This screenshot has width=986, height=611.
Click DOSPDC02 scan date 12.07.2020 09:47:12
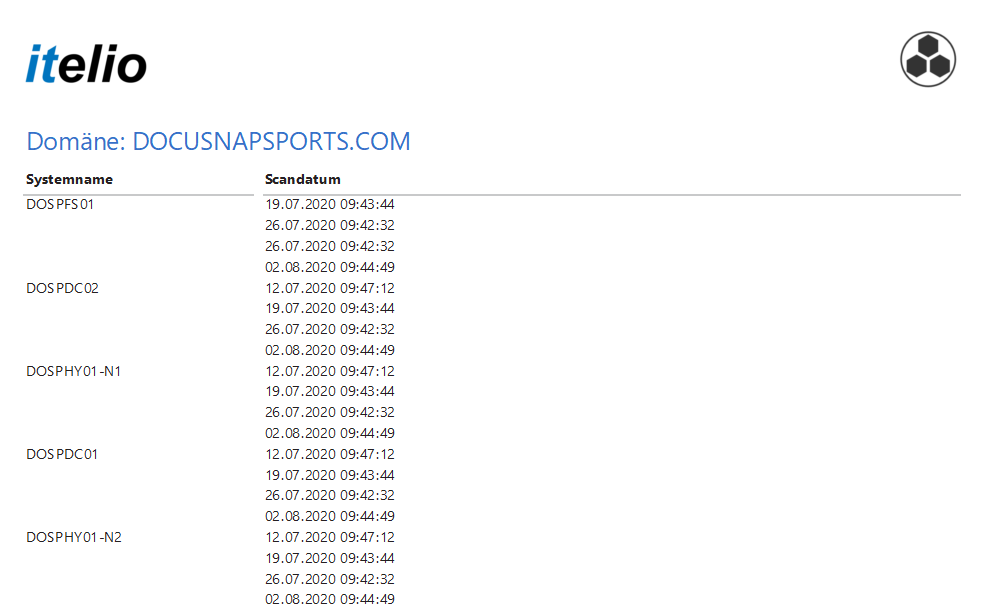pyautogui.click(x=330, y=288)
